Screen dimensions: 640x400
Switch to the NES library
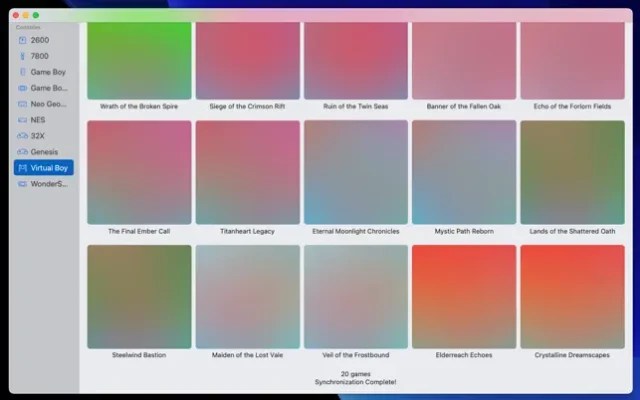point(38,120)
